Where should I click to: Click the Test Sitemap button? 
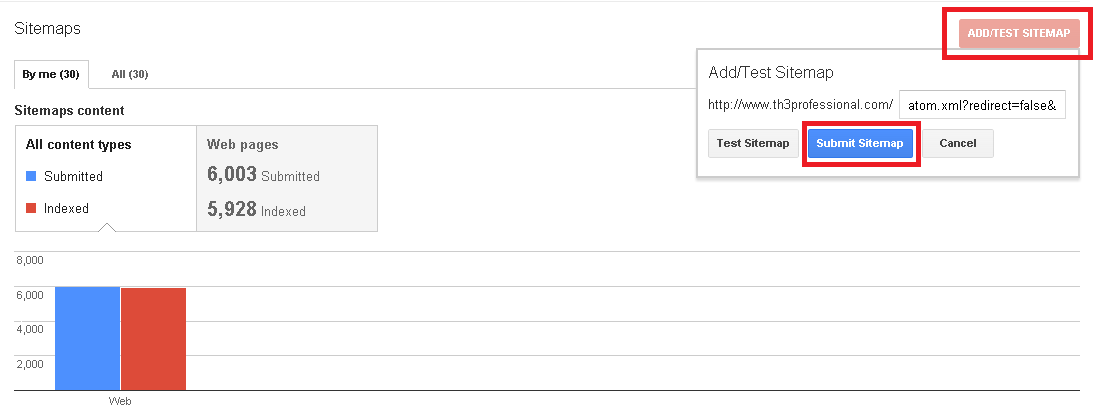(x=753, y=143)
